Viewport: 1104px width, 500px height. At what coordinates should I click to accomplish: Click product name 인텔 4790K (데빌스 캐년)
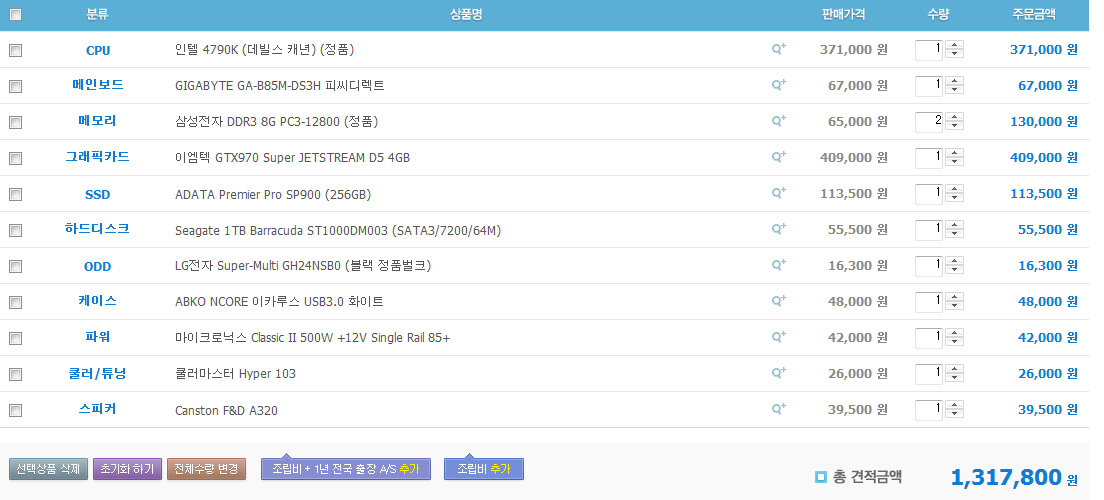coord(264,49)
